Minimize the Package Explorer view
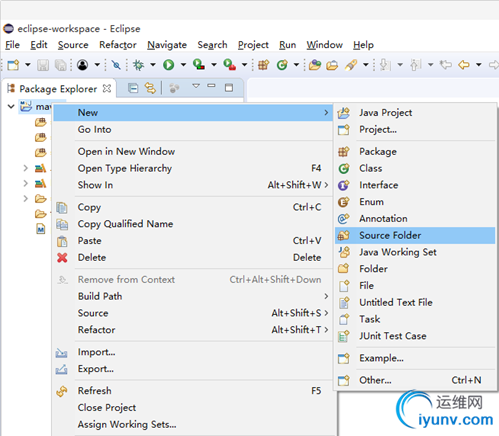The width and height of the screenshot is (499, 436). 211,86
